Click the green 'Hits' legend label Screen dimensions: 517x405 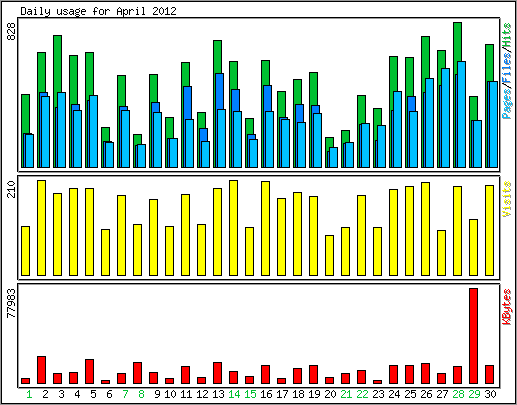pos(507,35)
